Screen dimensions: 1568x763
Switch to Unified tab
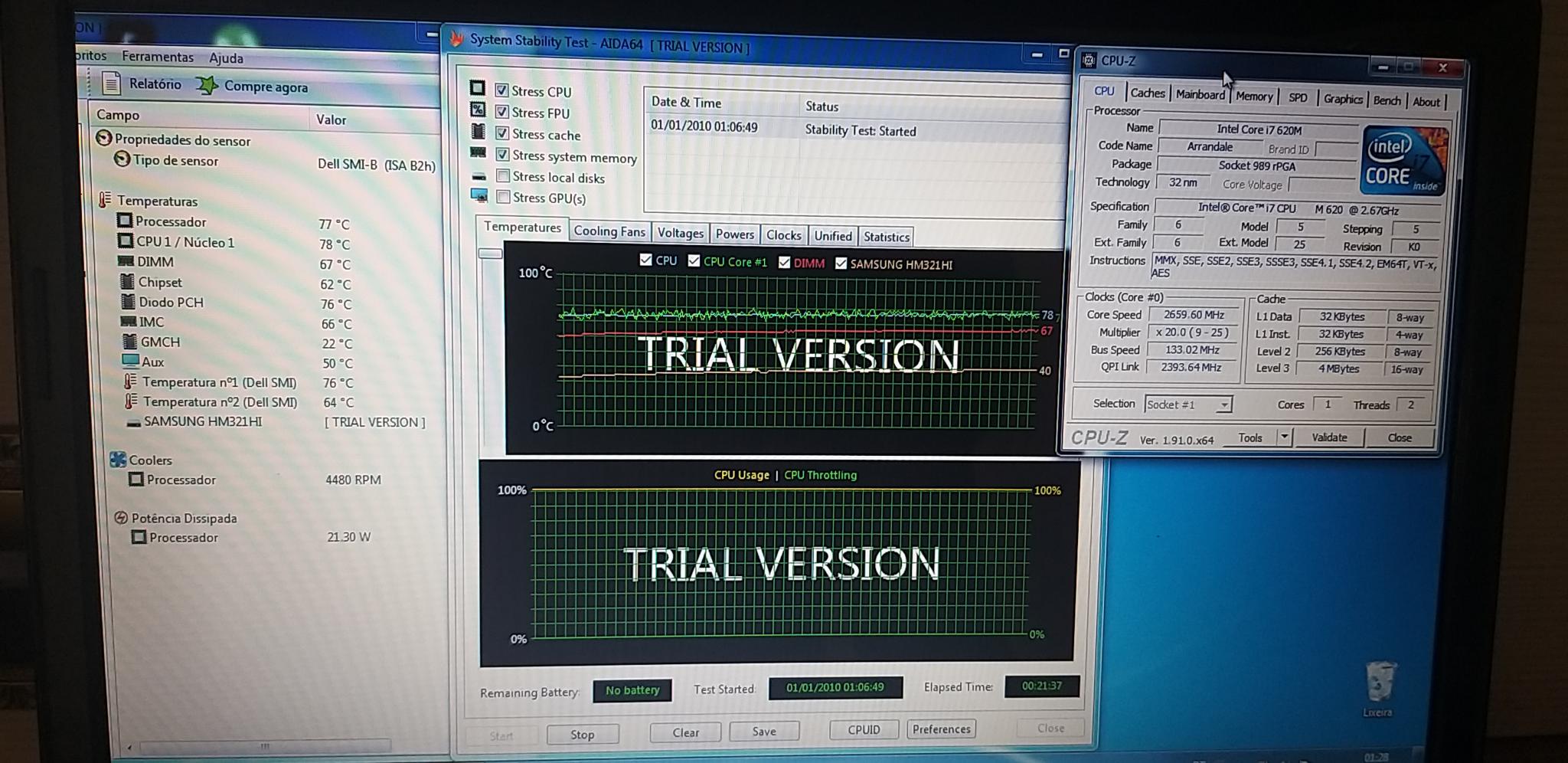(833, 236)
